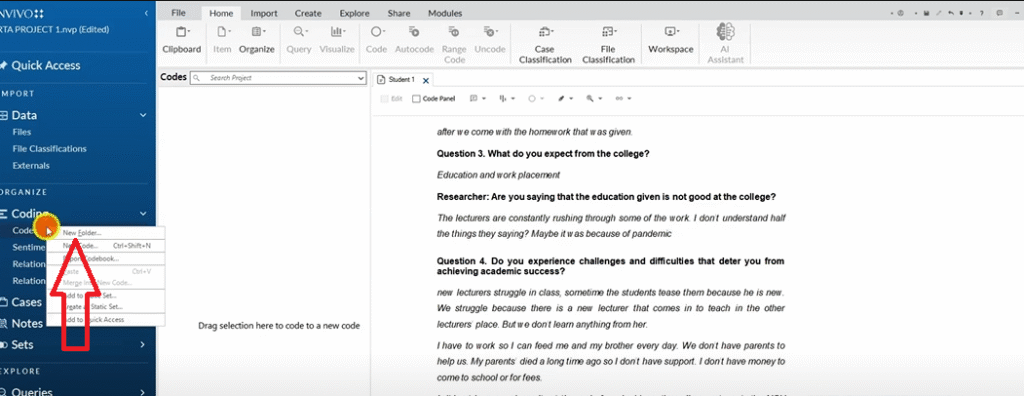1024x396 pixels.
Task: Open the feedback chat bubble icon
Action: 1000,13
